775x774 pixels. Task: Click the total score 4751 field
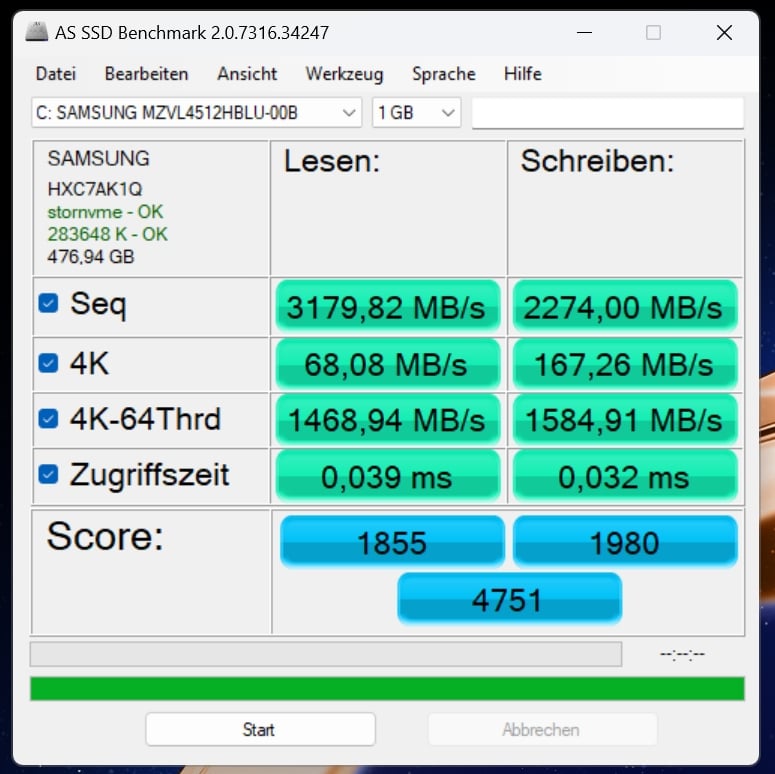pos(509,599)
